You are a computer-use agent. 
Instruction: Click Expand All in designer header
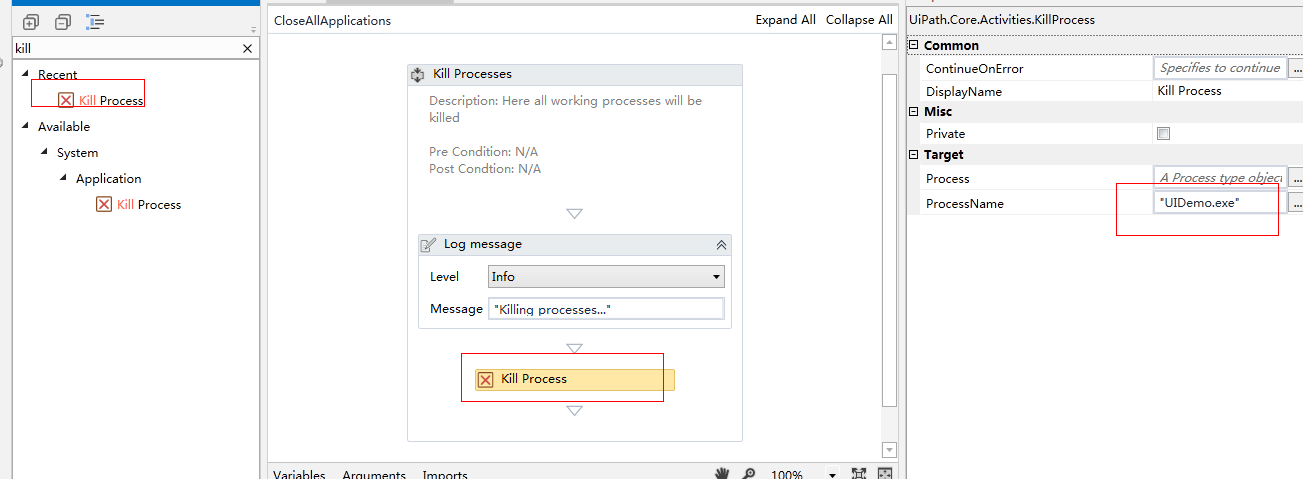[x=785, y=20]
